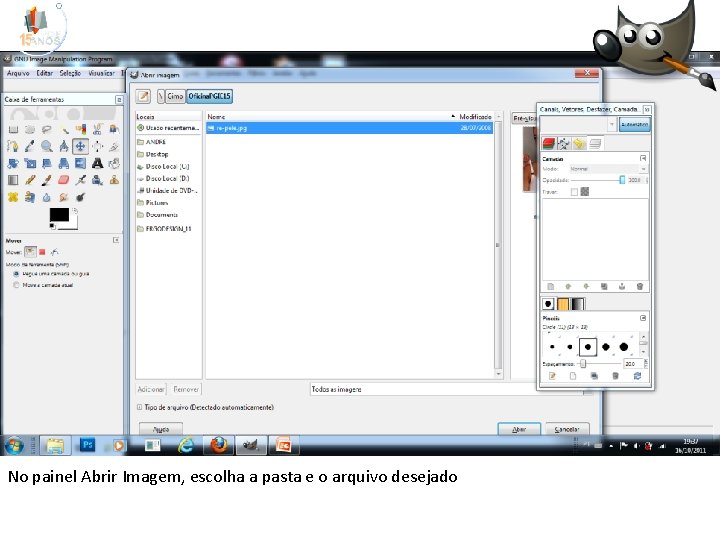
Task: Select the Rotate tool
Action: (13, 163)
